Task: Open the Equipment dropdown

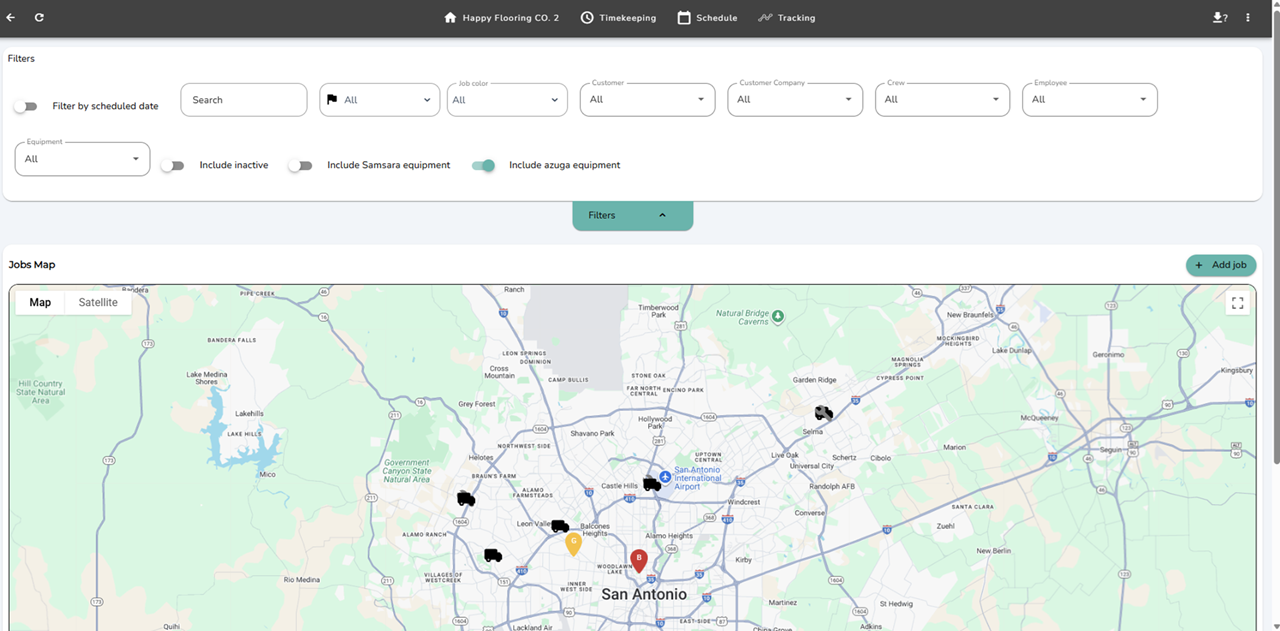Action: [x=83, y=159]
